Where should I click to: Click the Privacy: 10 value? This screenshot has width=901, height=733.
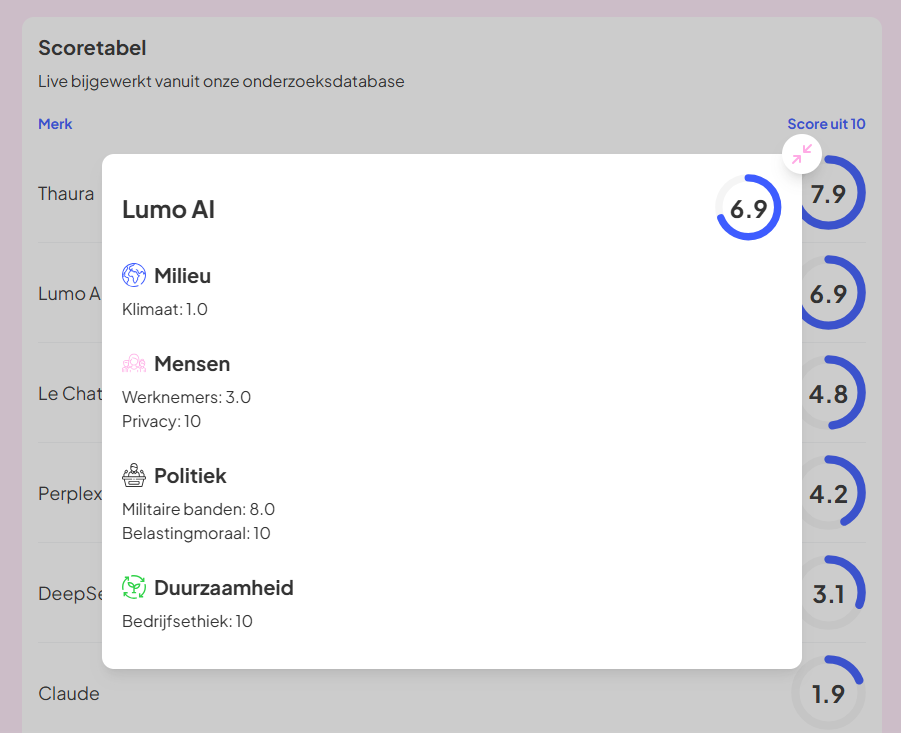tap(161, 421)
